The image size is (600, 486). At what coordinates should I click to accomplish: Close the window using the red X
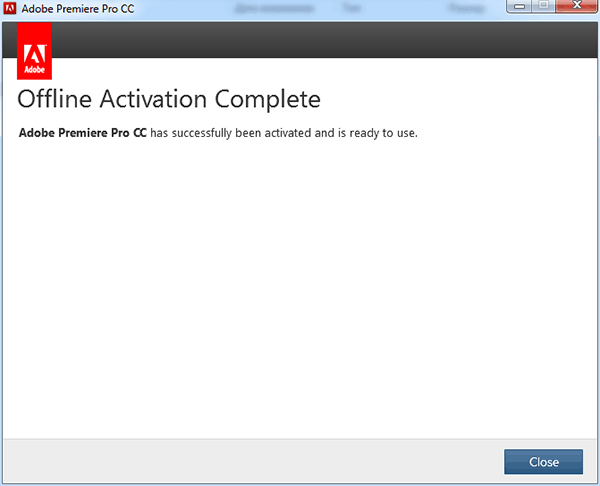pos(576,6)
